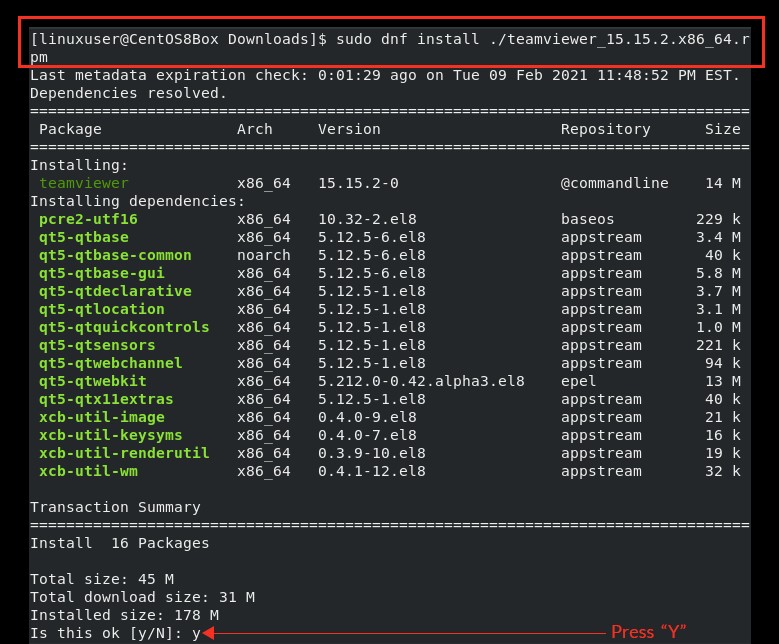Click the qt5-qtbase package name
Image resolution: width=779 pixels, height=644 pixels.
pos(84,237)
